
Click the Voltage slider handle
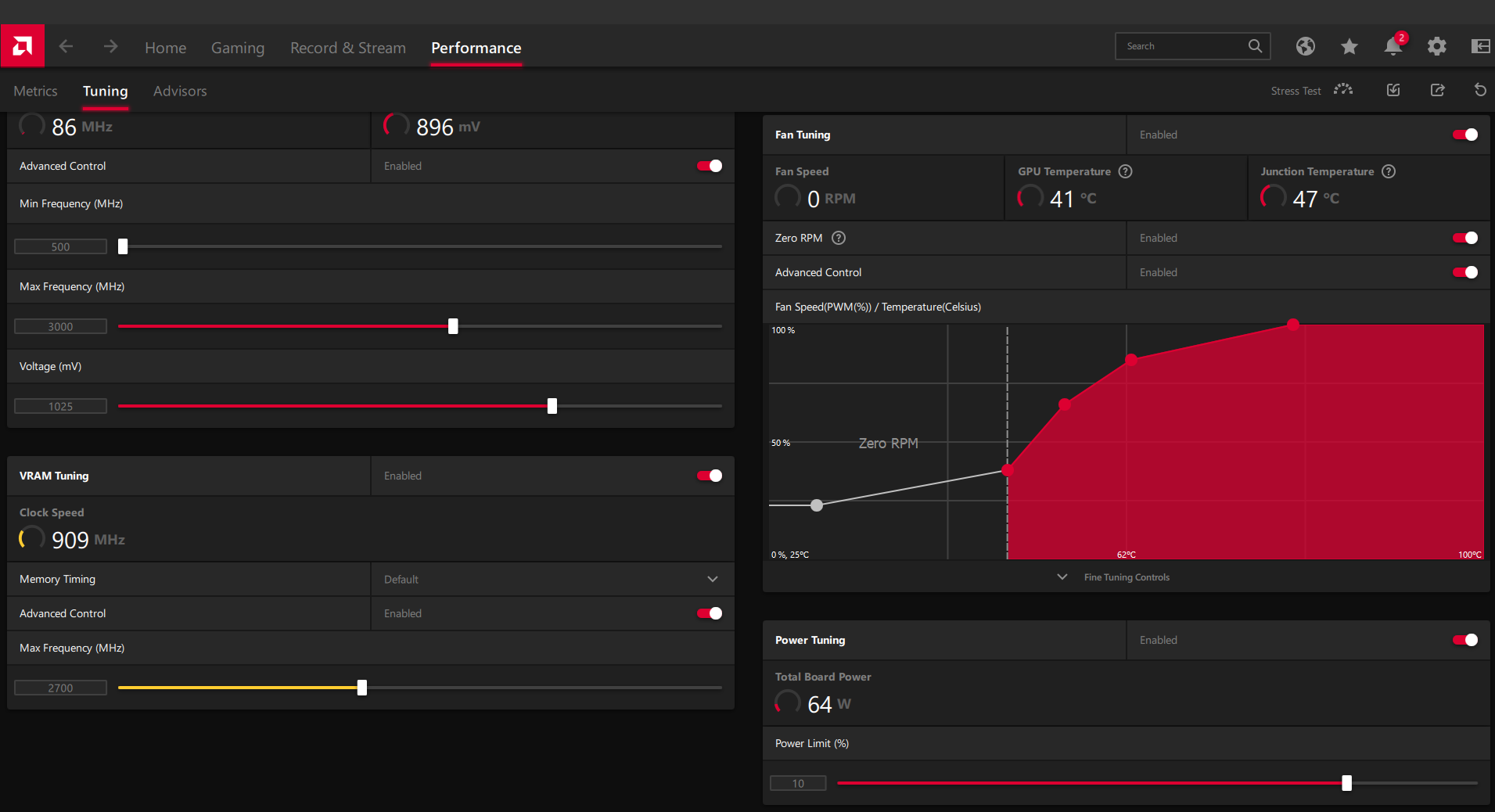tap(552, 406)
